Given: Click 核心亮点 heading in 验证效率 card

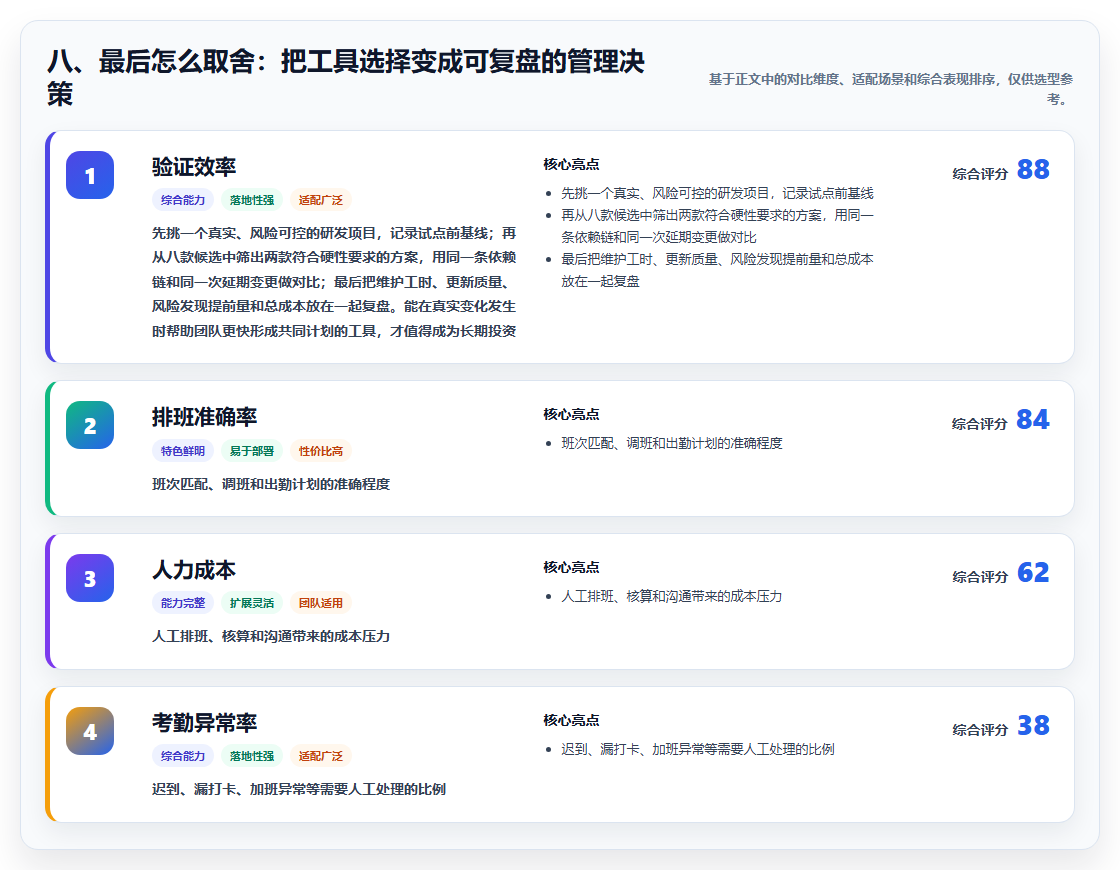Looking at the screenshot, I should (571, 164).
